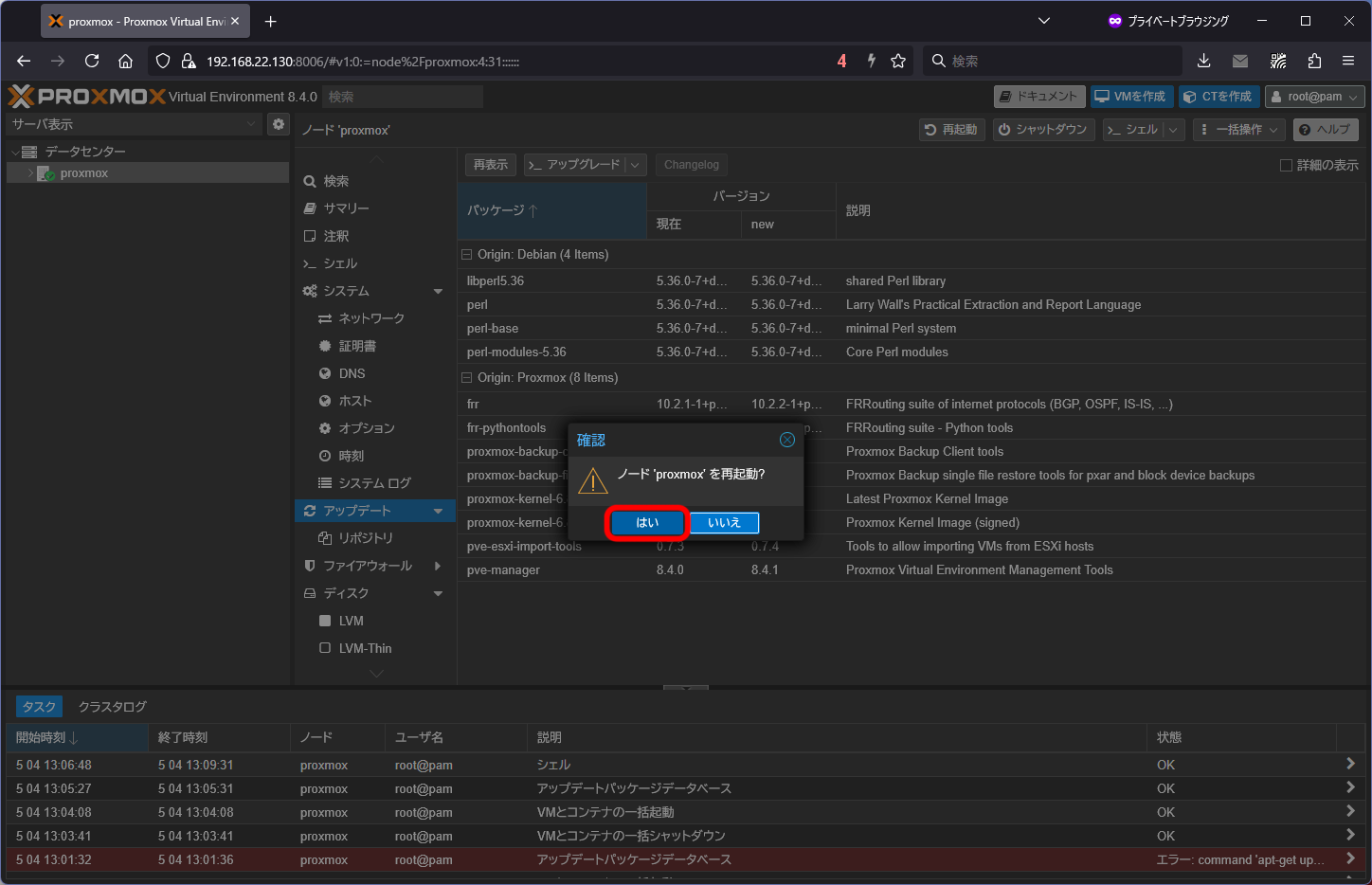Open the browser extensions puzzle icon

click(x=1314, y=61)
